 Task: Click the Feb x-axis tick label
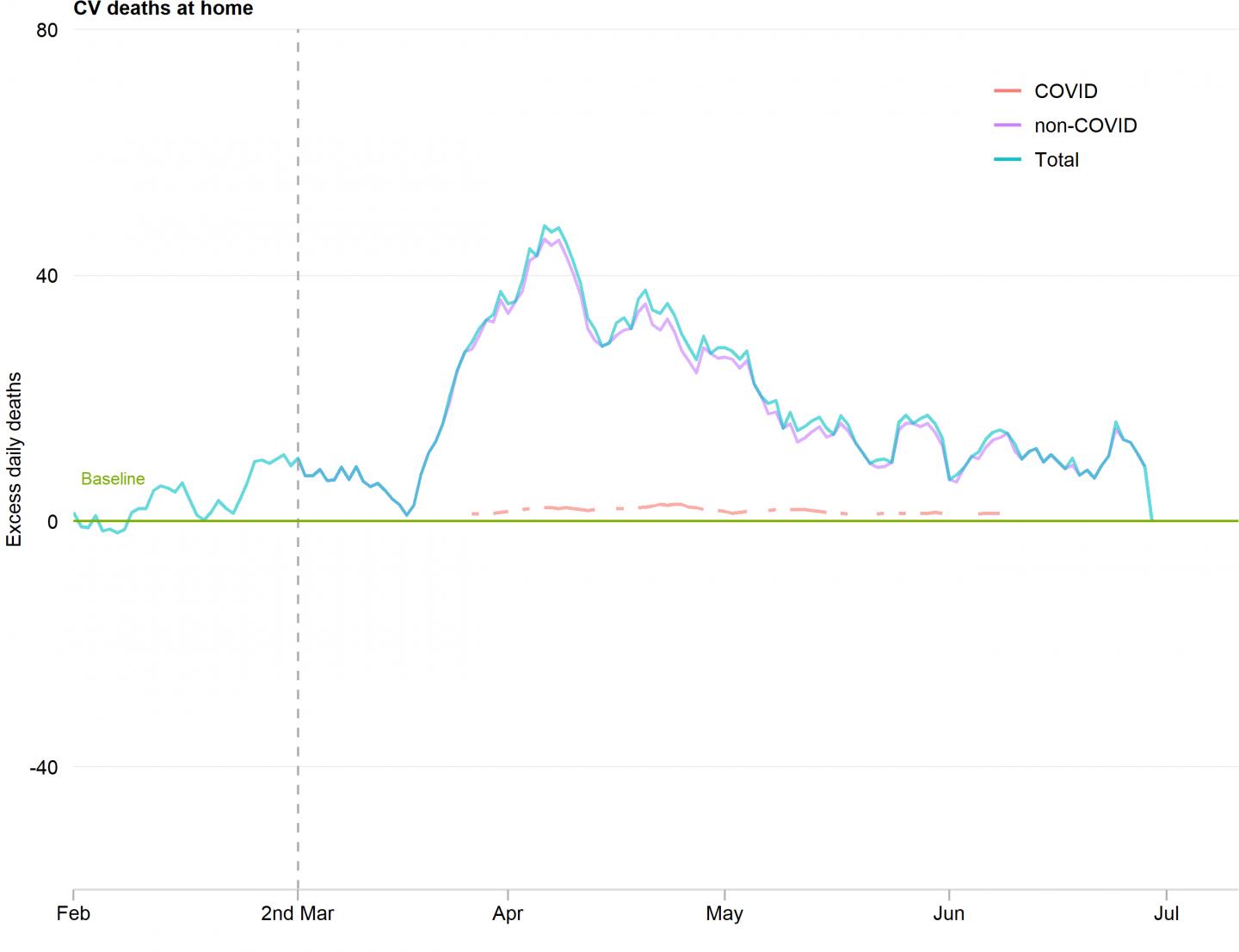pos(73,913)
